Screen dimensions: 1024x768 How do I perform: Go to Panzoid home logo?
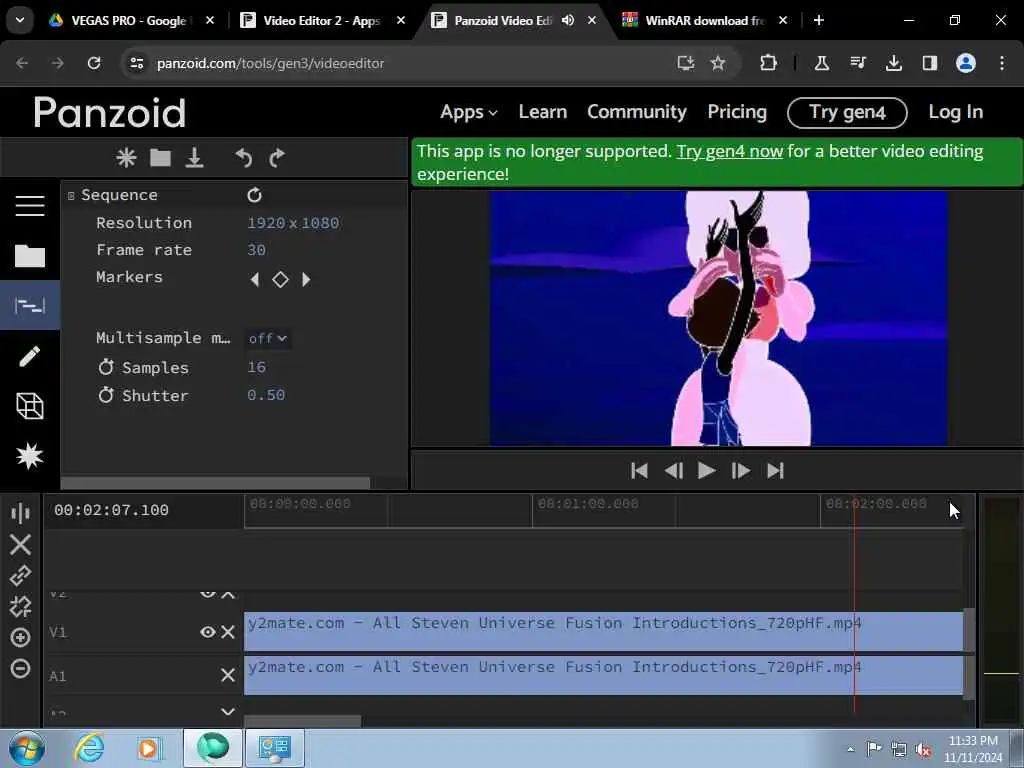(110, 112)
